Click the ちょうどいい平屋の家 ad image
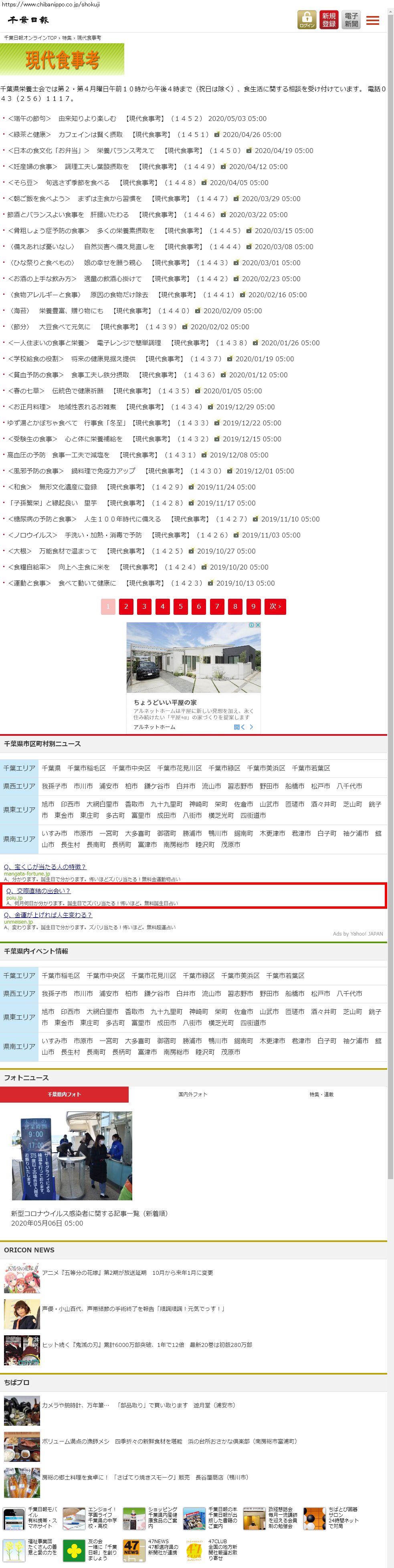Screen dimensions: 394x1568 pos(194,657)
